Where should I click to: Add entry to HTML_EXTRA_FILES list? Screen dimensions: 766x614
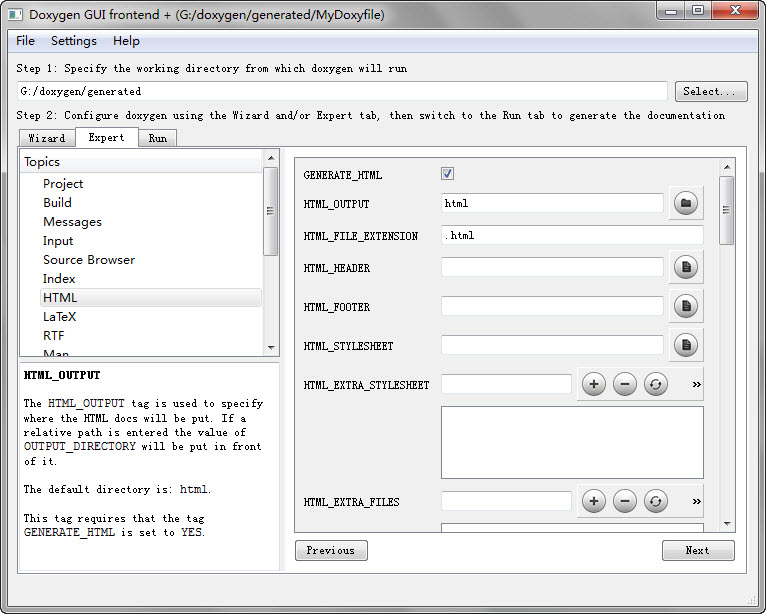pos(594,501)
